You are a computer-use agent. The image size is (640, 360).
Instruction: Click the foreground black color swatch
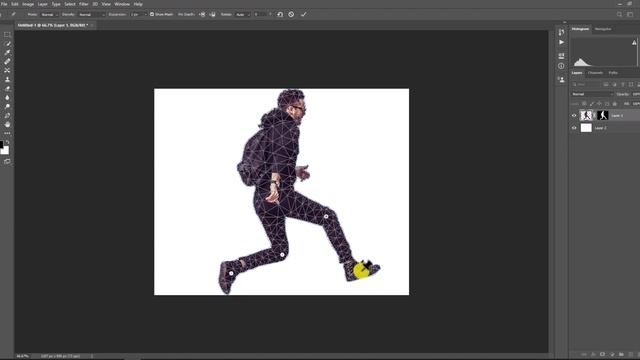coord(1,144)
